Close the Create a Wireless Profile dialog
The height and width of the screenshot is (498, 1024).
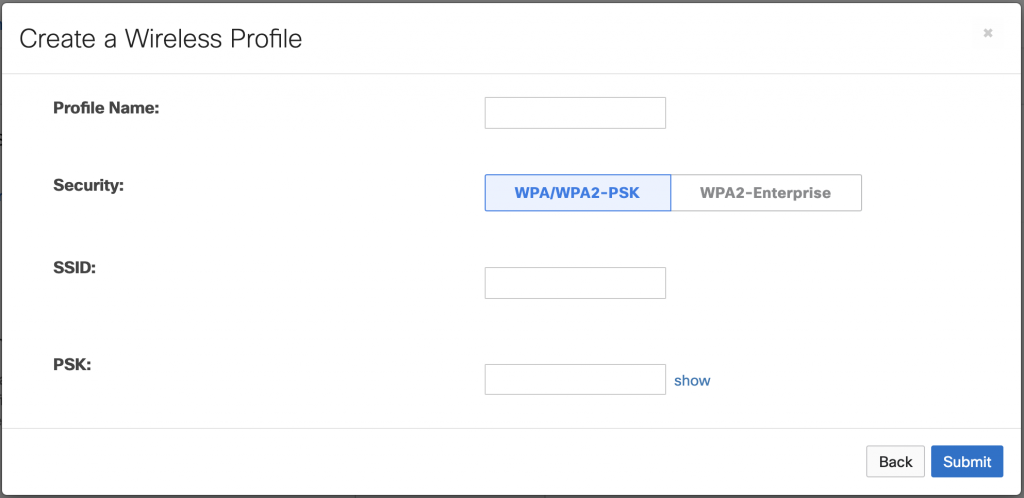click(x=987, y=33)
